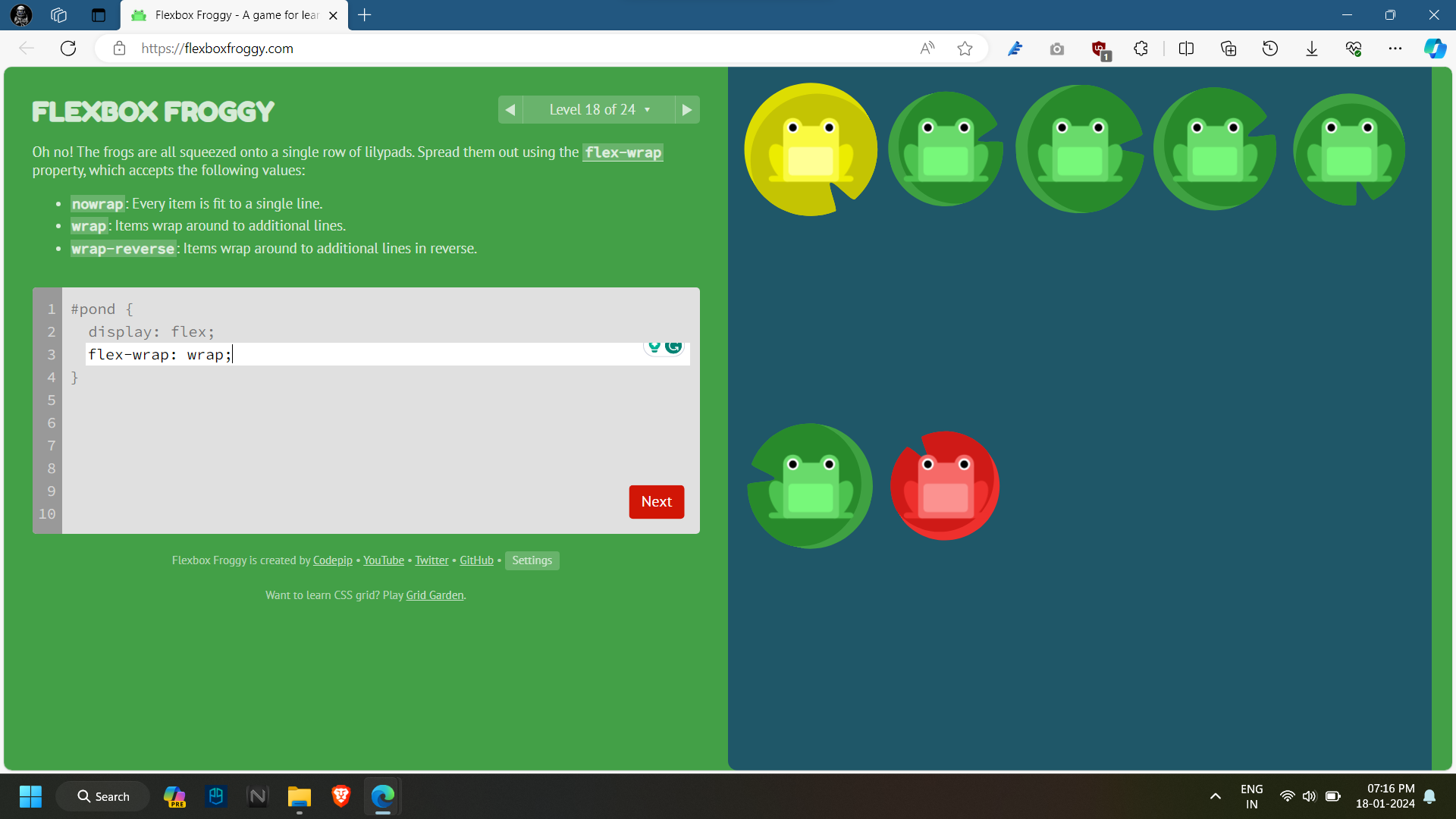Open the Codepip link

click(332, 560)
